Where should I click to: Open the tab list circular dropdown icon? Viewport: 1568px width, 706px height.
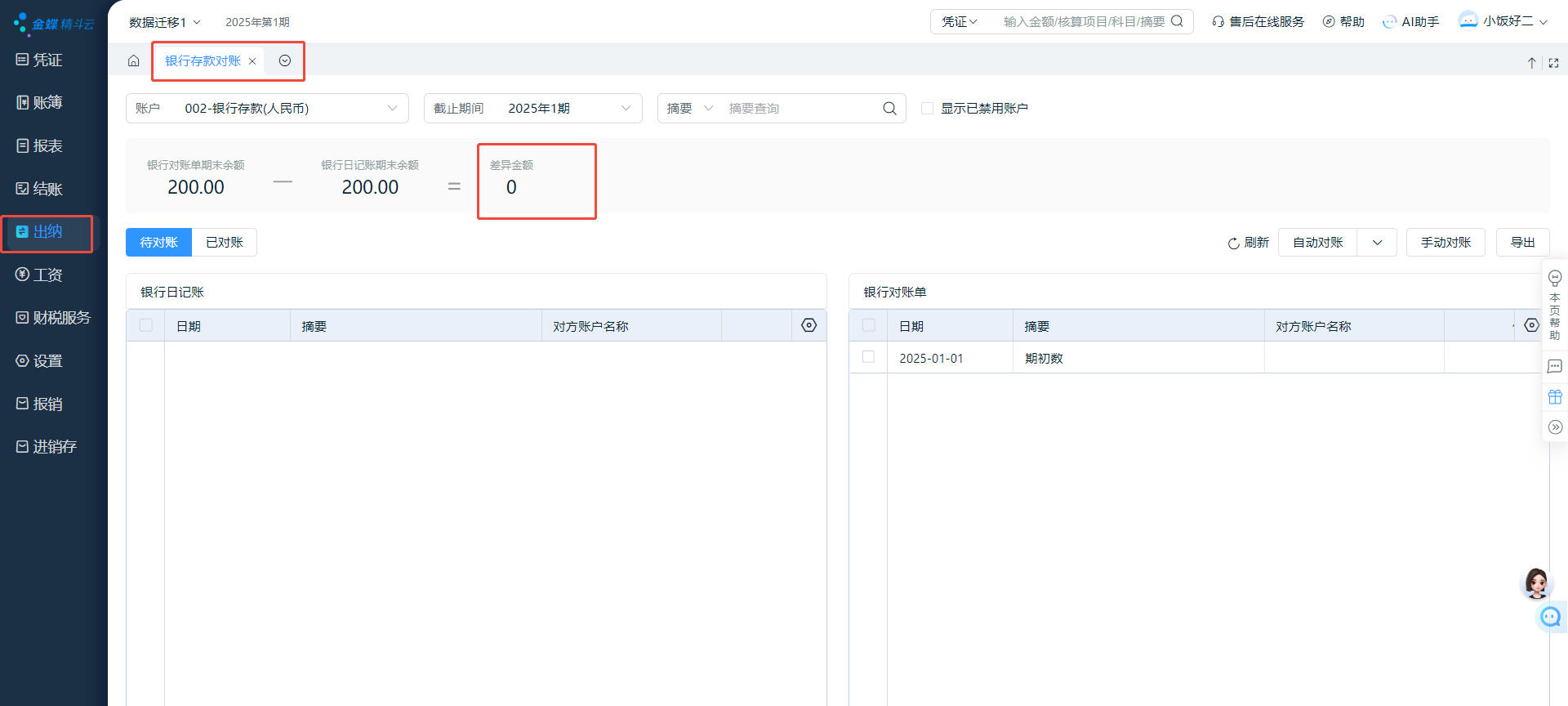coord(285,61)
